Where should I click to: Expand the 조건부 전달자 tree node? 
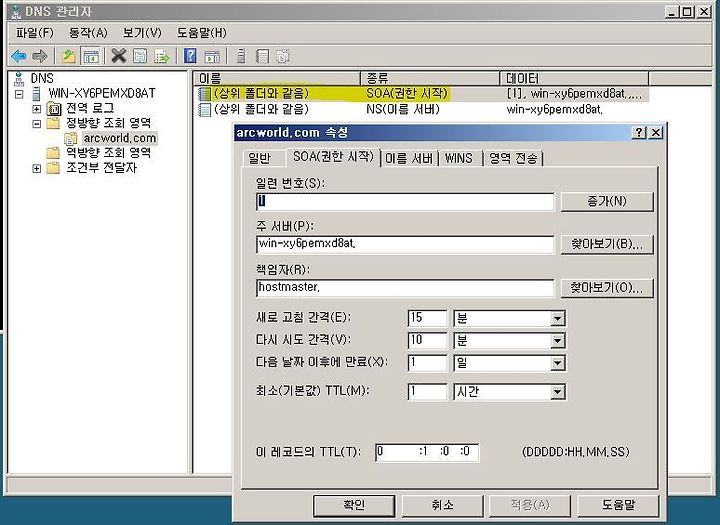click(x=37, y=168)
